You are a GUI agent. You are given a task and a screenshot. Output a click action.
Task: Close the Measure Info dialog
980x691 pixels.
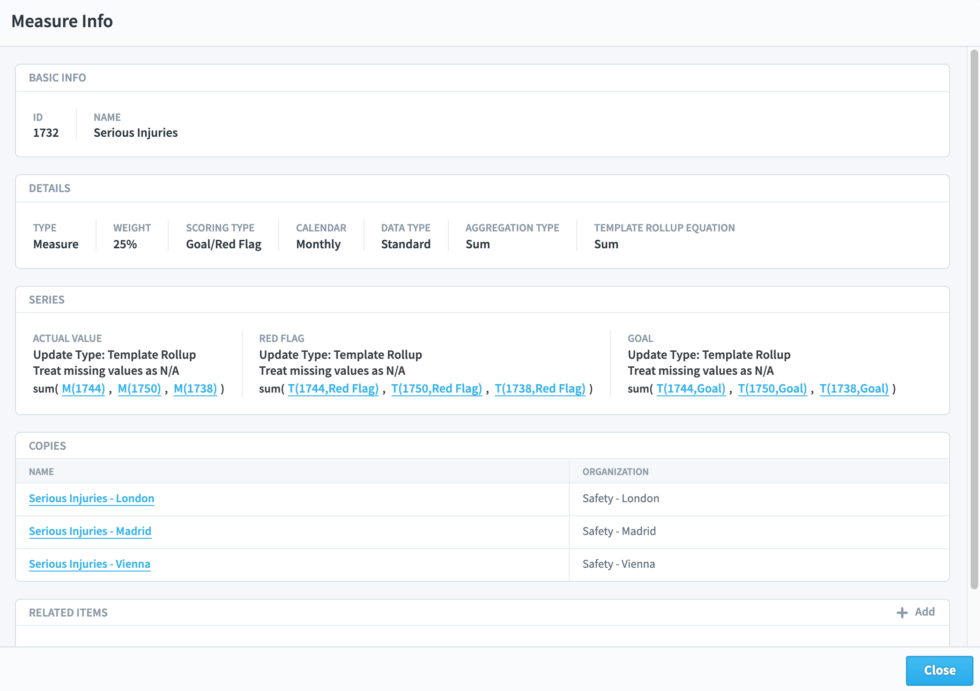point(939,670)
